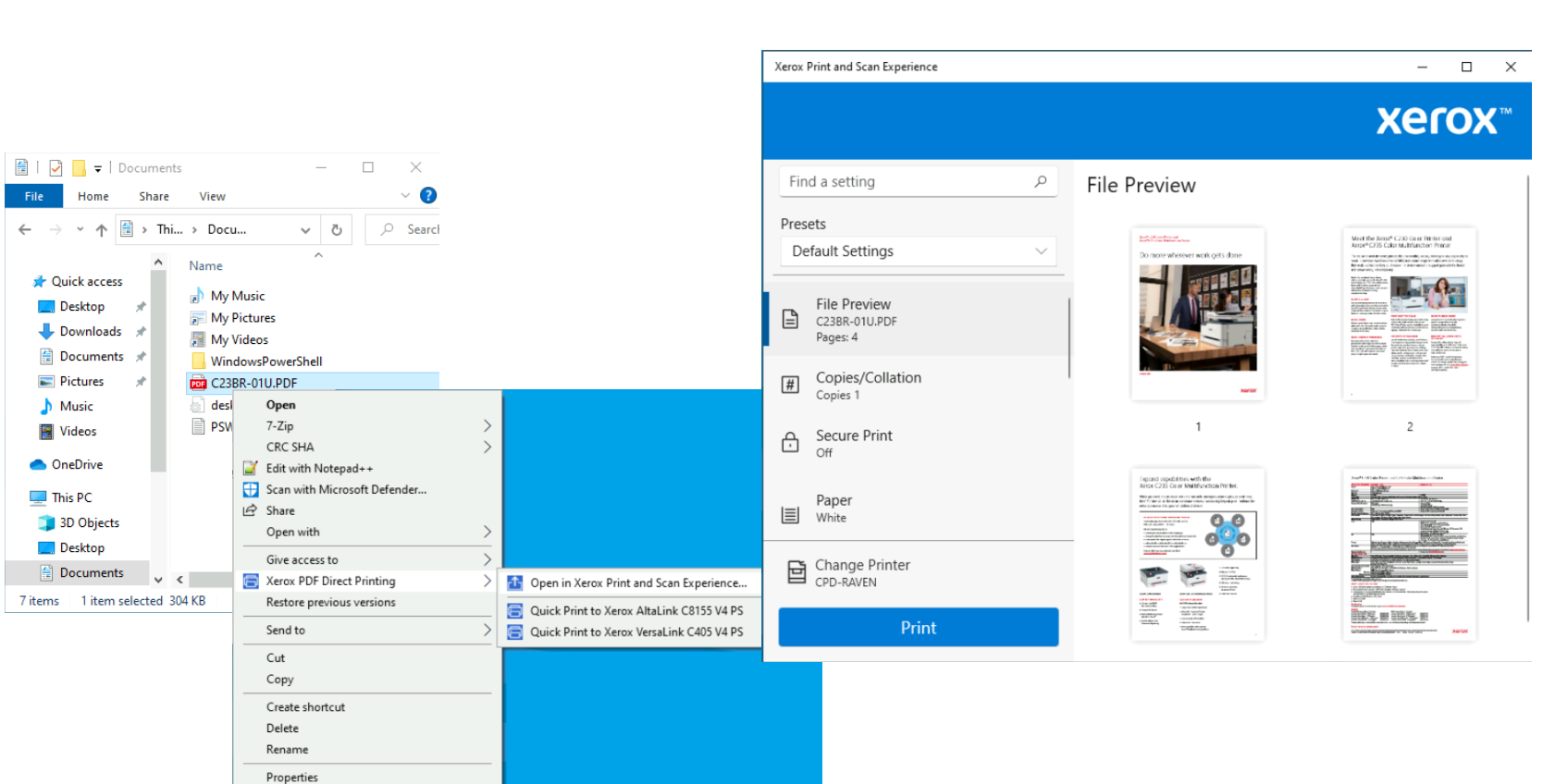Select page 1 preview thumbnail
This screenshot has height=784, width=1543.
[1198, 314]
